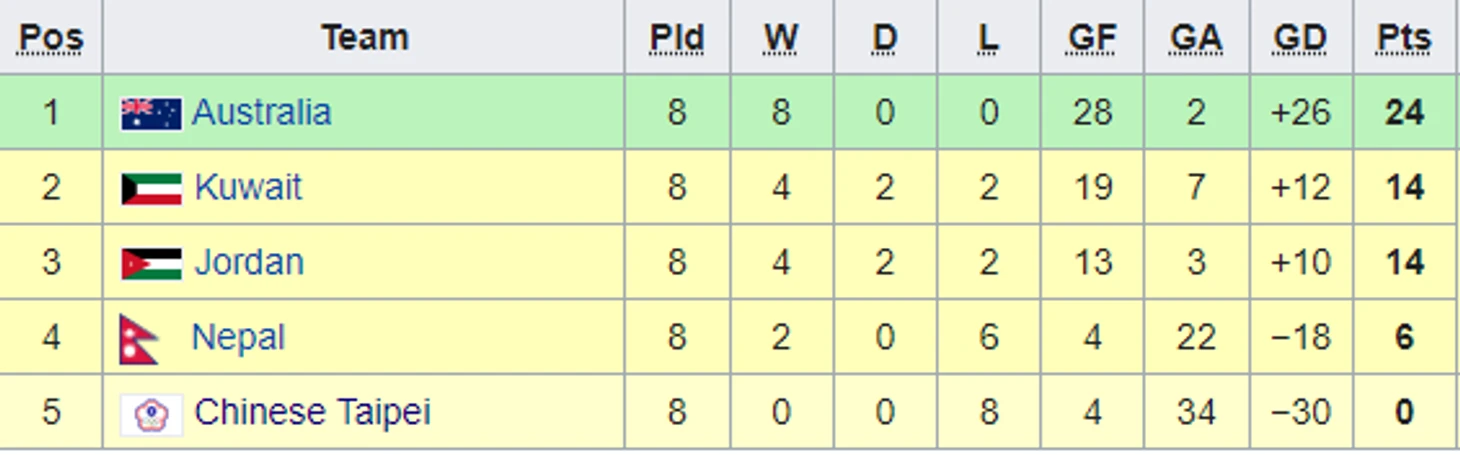Open the Jordan team link
The height and width of the screenshot is (455, 1460).
pyautogui.click(x=249, y=262)
